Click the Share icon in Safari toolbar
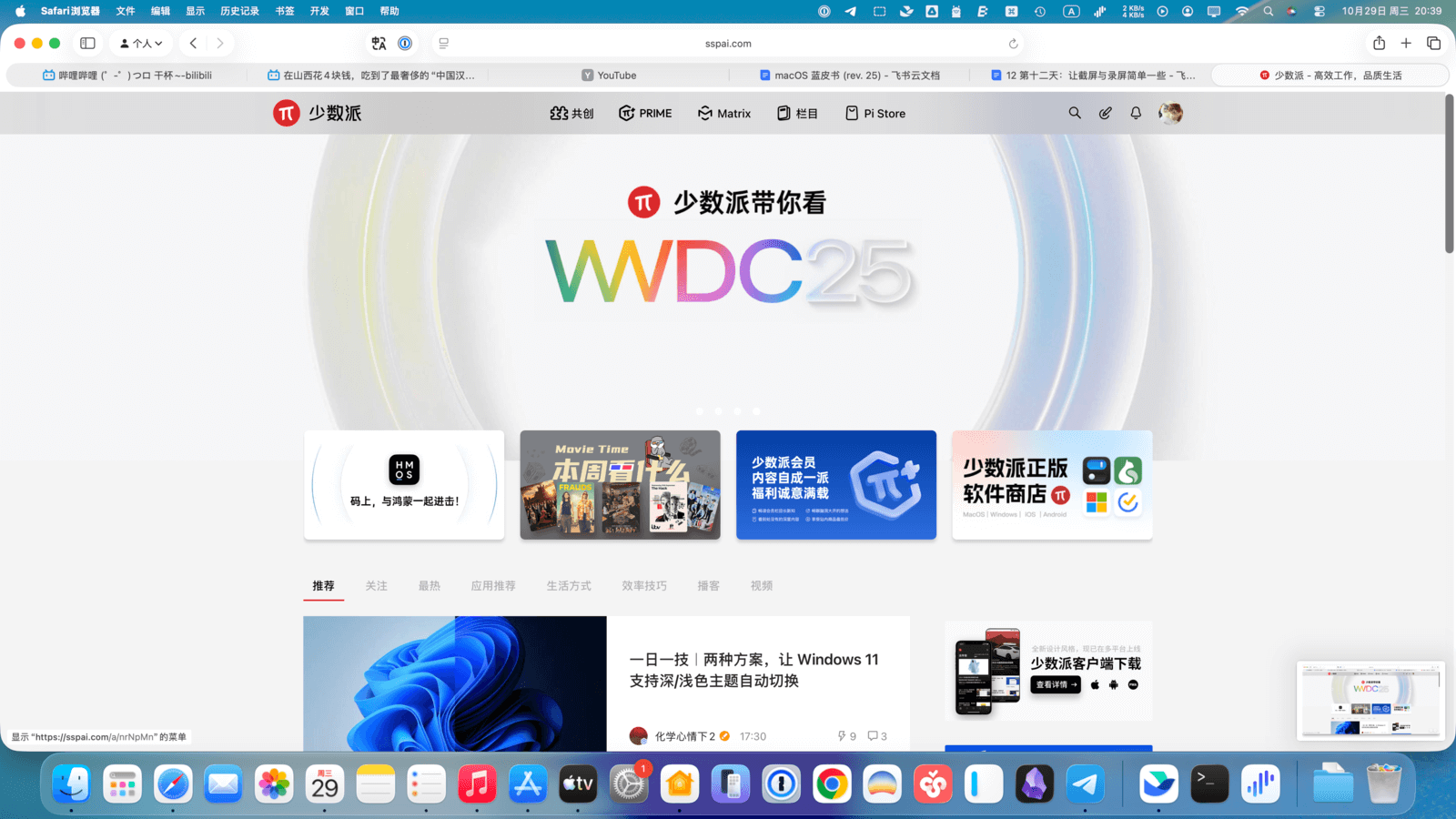 pyautogui.click(x=1379, y=43)
